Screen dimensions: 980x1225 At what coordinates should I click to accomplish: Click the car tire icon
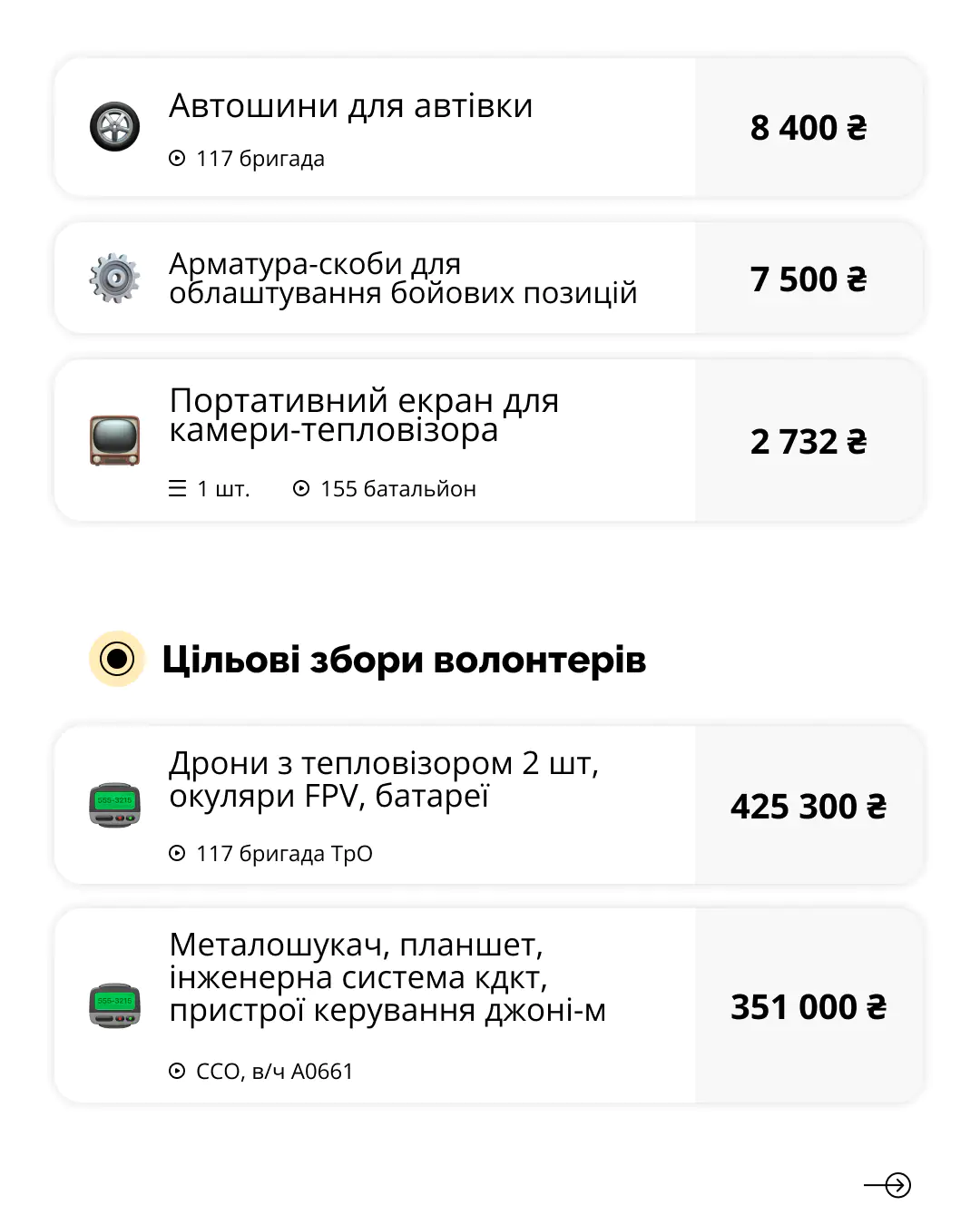(114, 126)
